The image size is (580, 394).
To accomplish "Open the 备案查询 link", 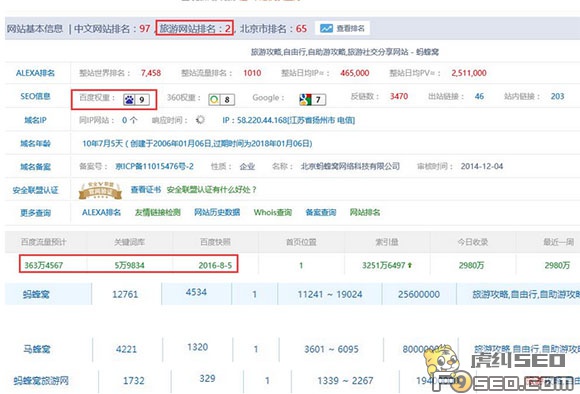I will click(321, 212).
